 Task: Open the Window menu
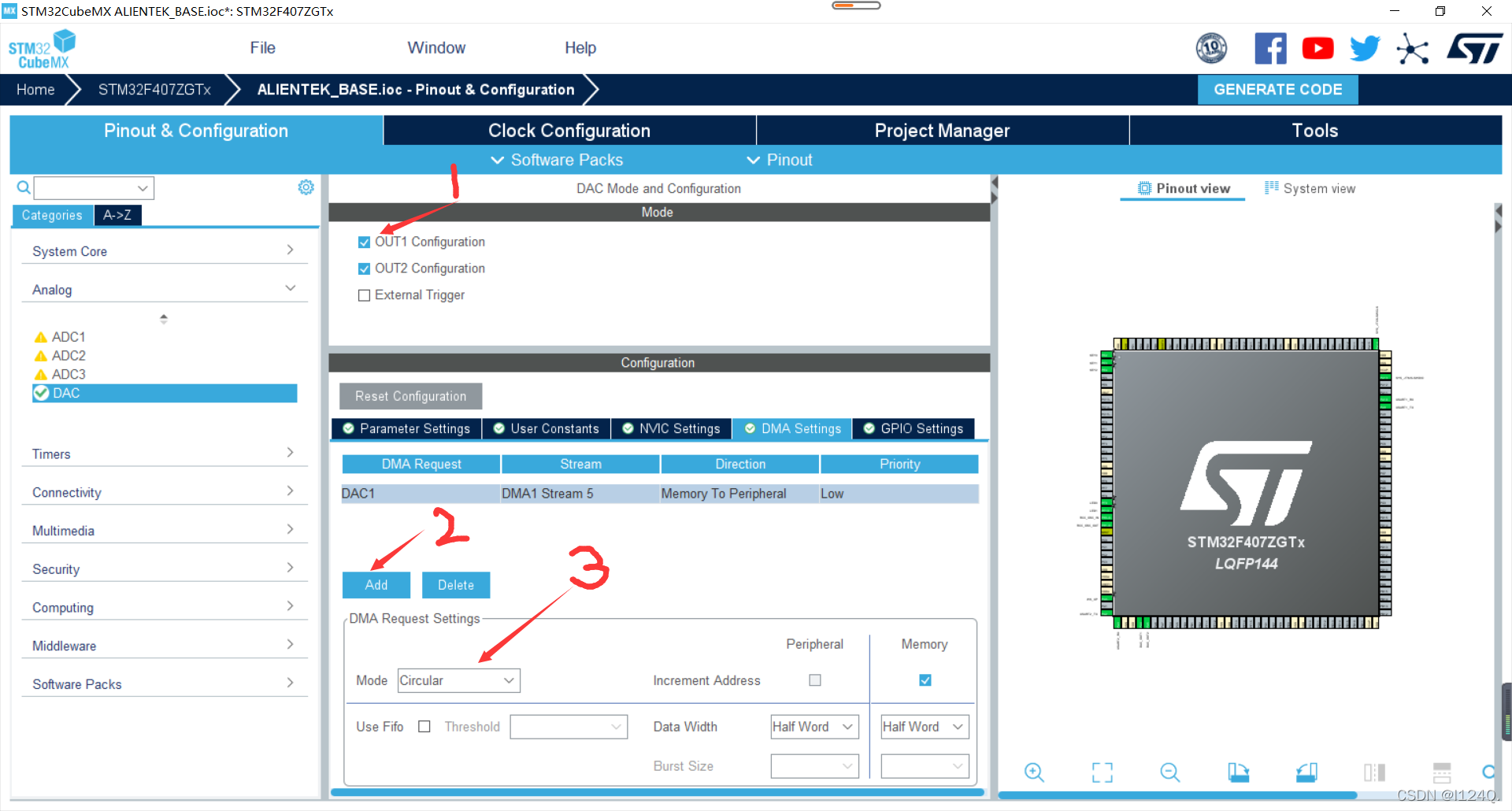click(436, 48)
